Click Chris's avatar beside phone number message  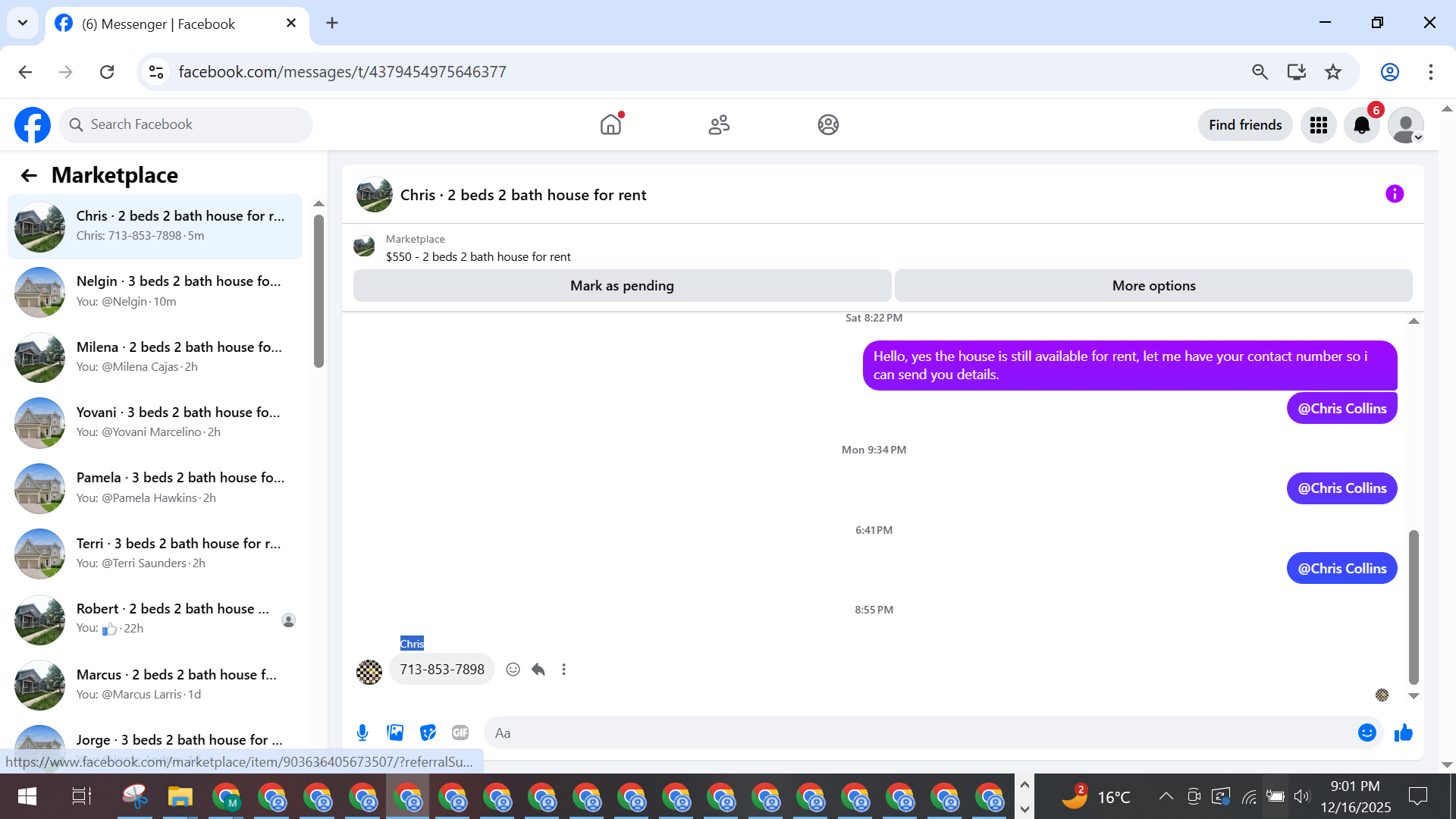tap(369, 672)
